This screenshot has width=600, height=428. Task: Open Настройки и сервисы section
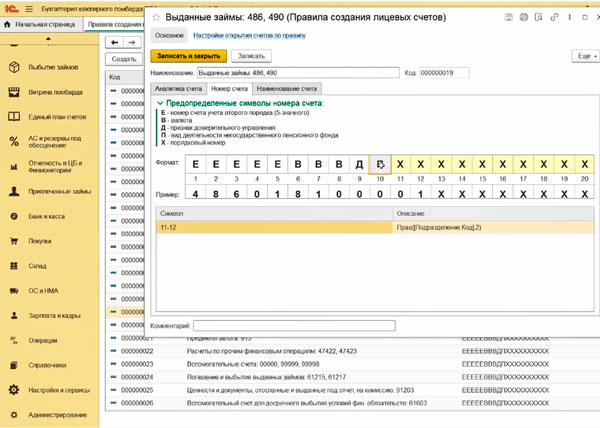[59, 389]
